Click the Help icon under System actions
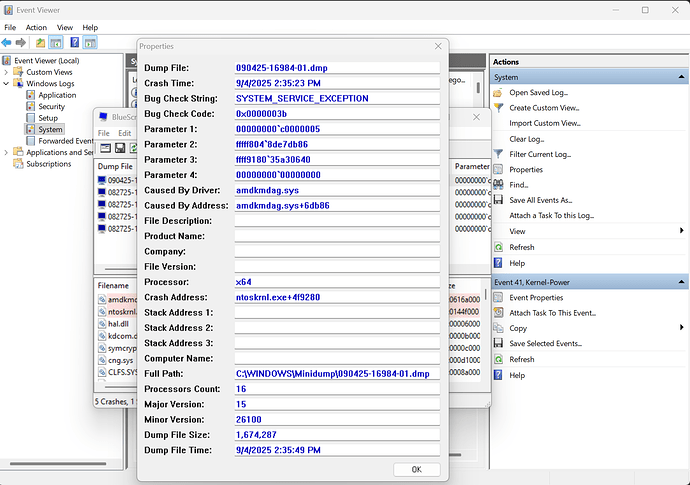Screen dimensions: 690x485 coord(498,263)
